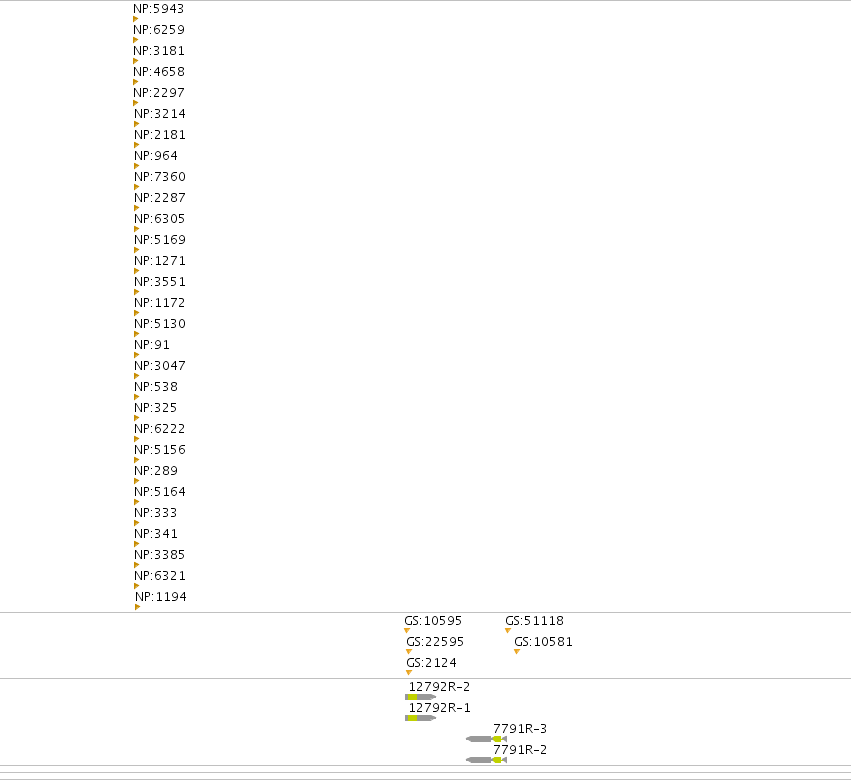Click orange triangle marker under NP:1194

pyautogui.click(x=137, y=607)
